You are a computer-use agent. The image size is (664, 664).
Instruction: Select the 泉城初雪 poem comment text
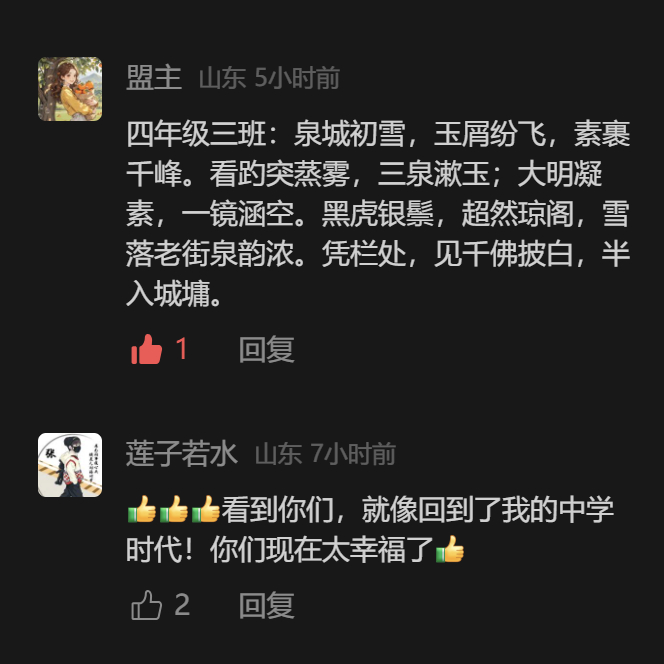(378, 214)
